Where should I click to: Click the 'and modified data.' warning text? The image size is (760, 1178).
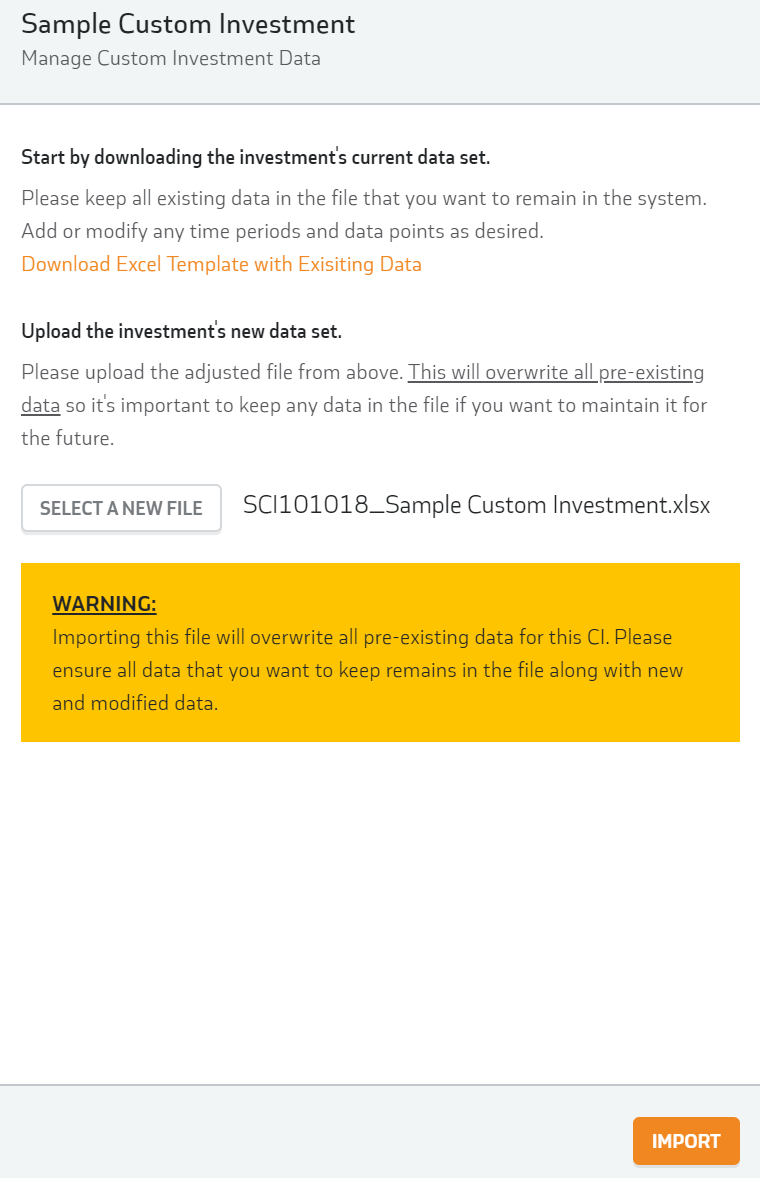135,703
